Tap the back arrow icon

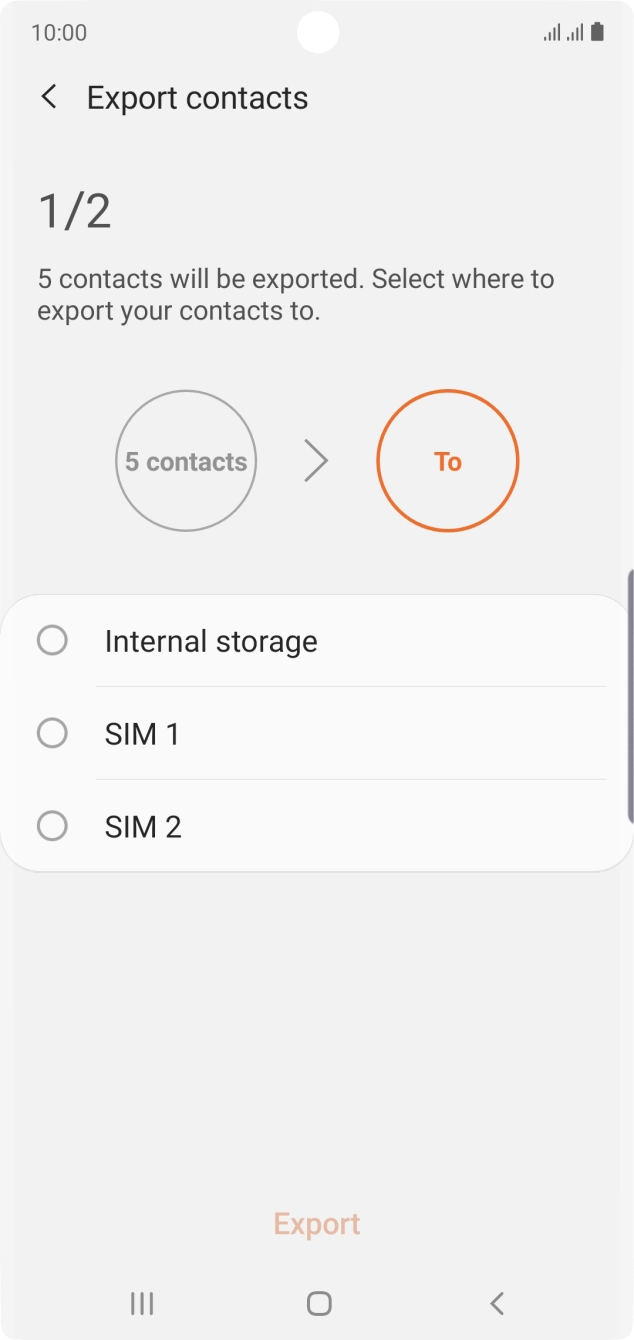click(49, 97)
